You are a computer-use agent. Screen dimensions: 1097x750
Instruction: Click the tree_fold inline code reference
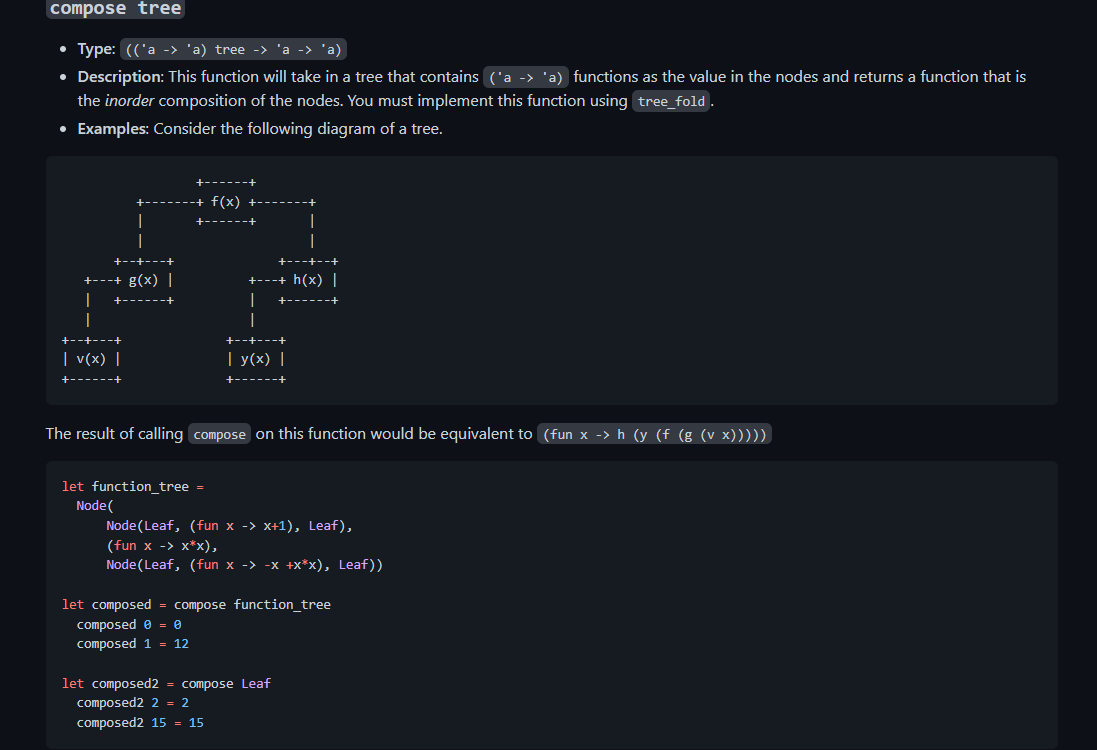pyautogui.click(x=670, y=101)
